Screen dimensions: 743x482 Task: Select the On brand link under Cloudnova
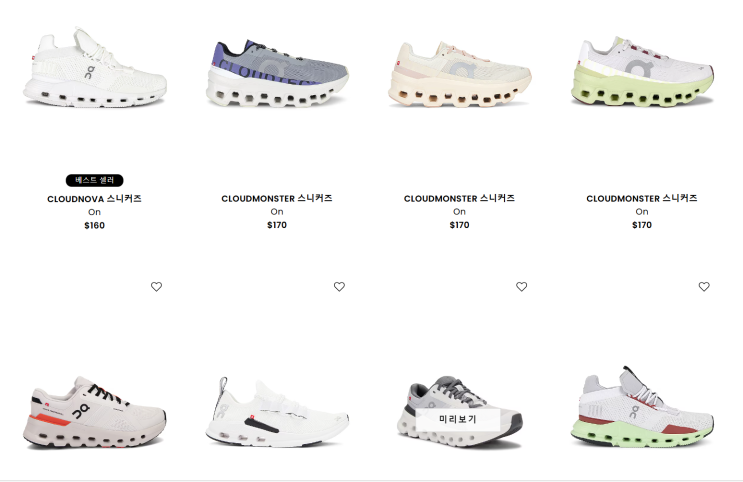tap(94, 212)
